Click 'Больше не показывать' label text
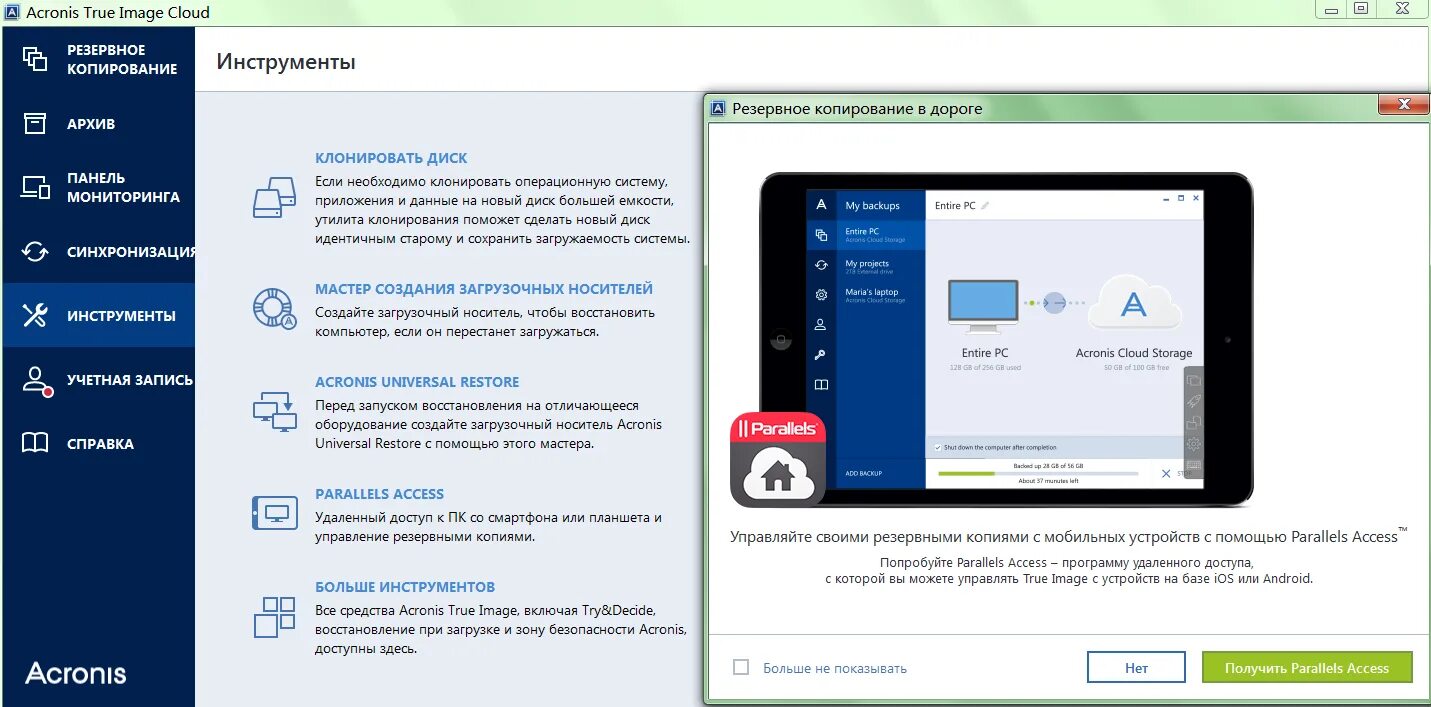 coord(835,668)
